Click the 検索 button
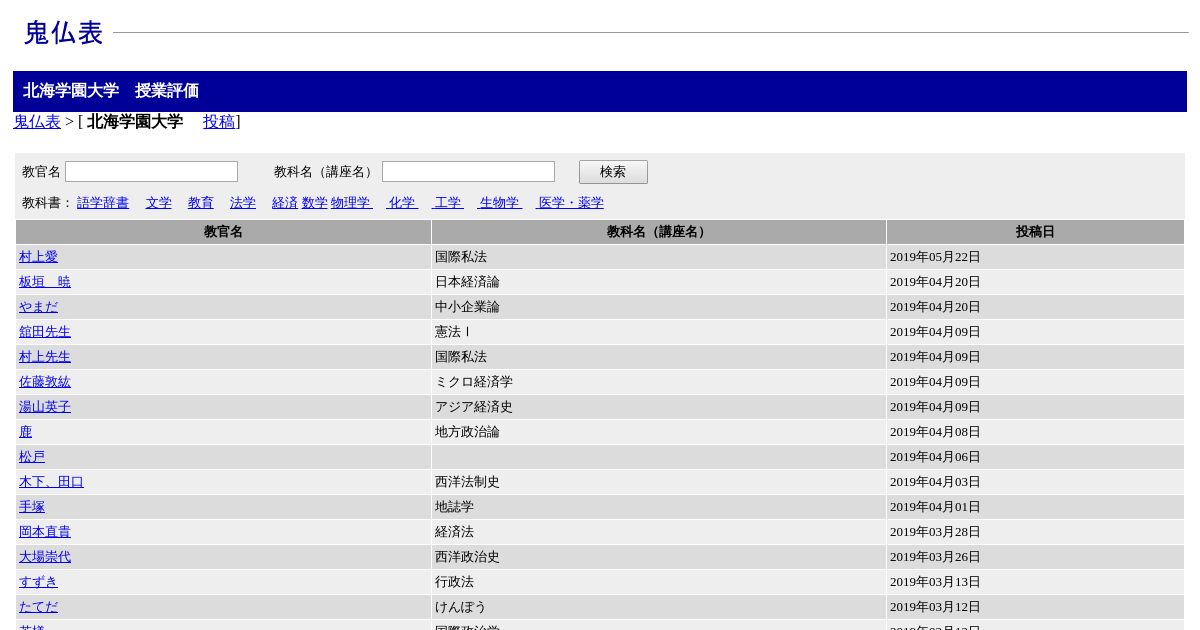1200x630 pixels. tap(613, 172)
